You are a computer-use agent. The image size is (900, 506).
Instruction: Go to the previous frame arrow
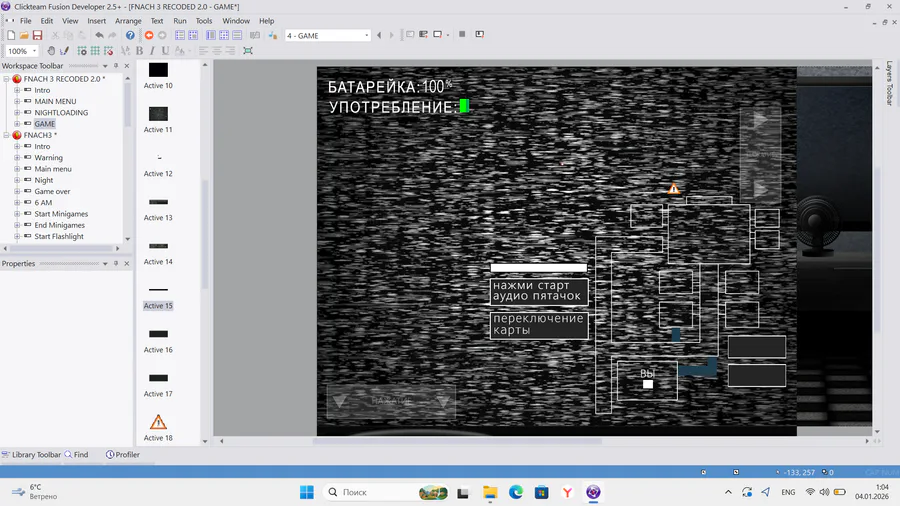(x=379, y=36)
